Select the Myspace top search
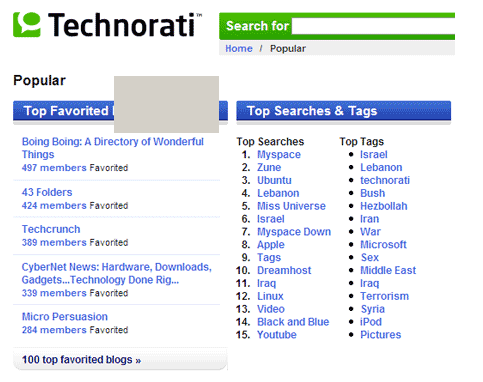The image size is (483, 382). (x=279, y=155)
